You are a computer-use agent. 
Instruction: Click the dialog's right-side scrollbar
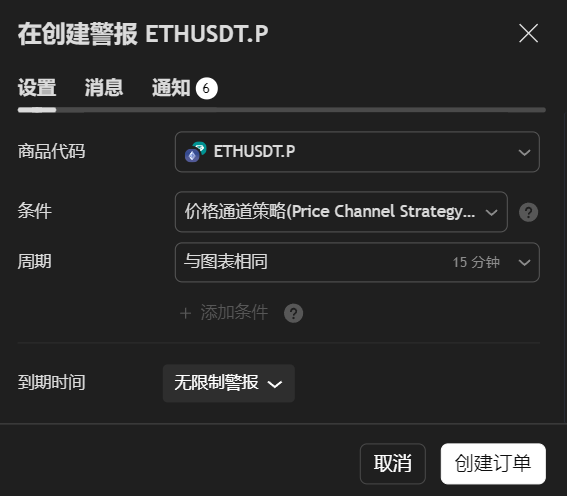565,268
